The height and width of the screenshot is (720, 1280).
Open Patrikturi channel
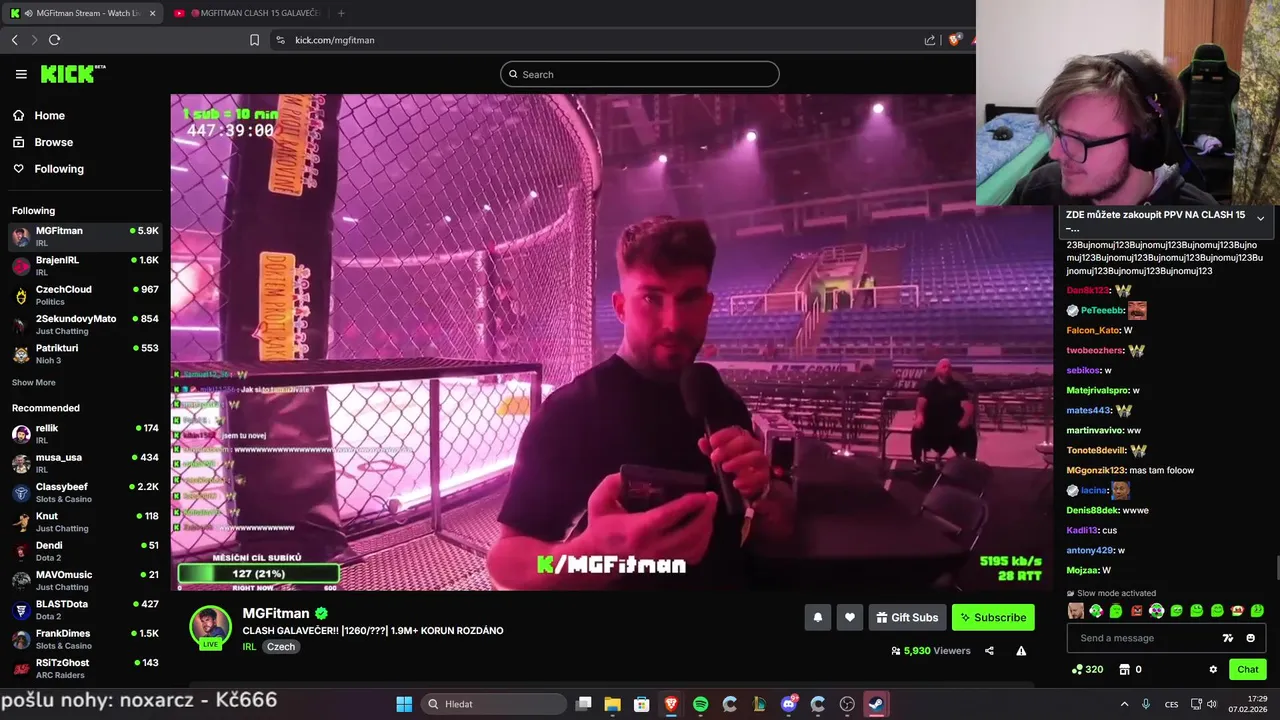point(85,353)
